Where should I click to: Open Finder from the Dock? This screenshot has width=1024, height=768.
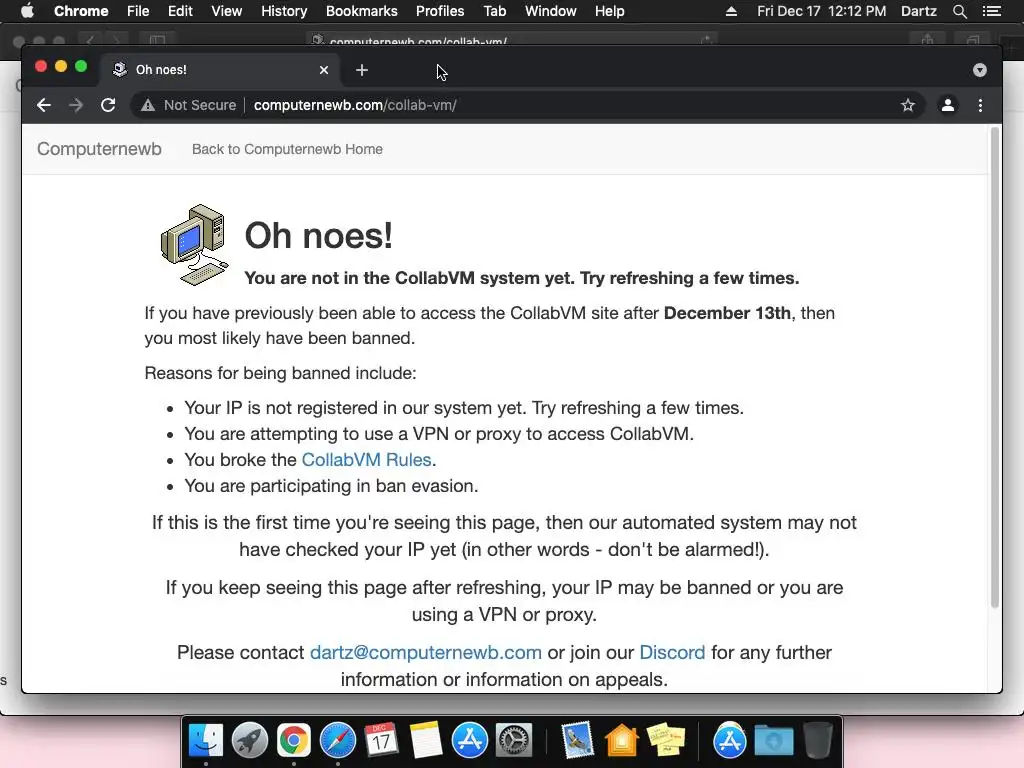pos(206,741)
